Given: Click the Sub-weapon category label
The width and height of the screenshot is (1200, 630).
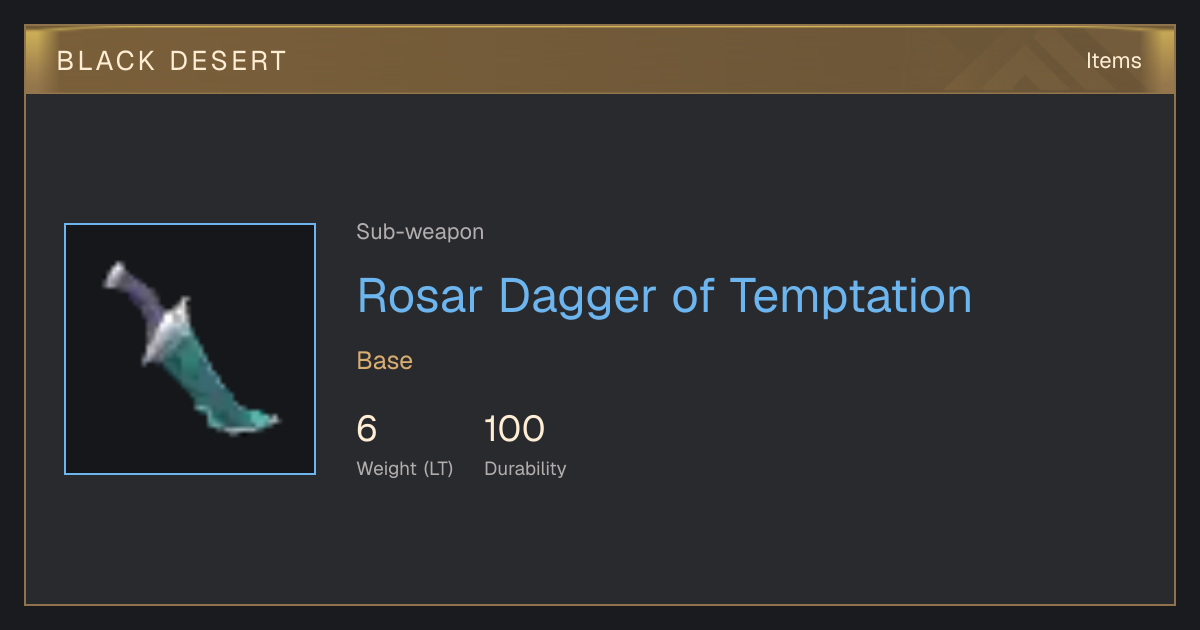Looking at the screenshot, I should pos(420,232).
